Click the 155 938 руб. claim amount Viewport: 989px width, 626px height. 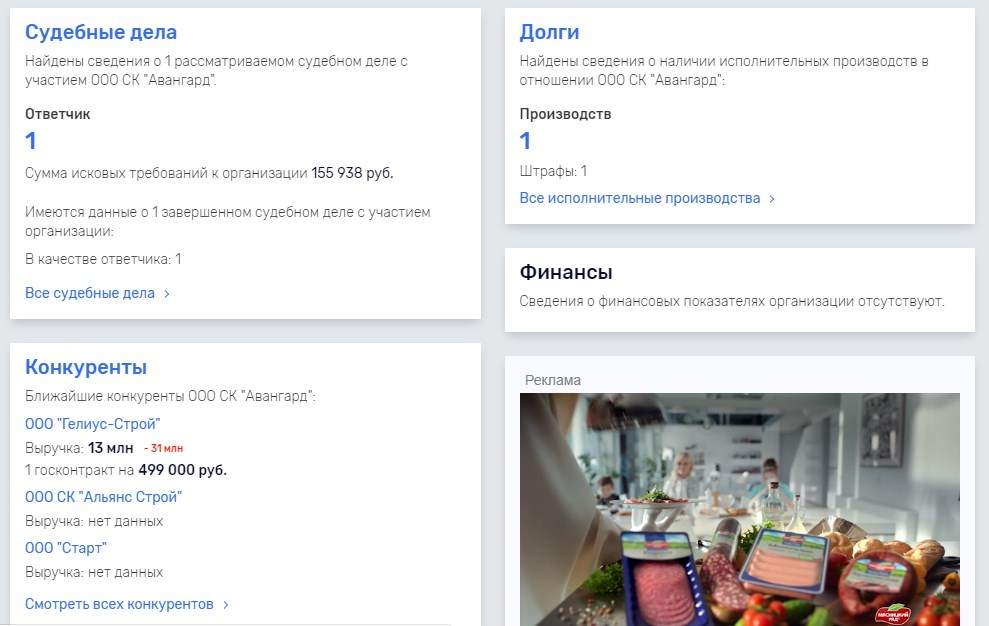(x=352, y=173)
